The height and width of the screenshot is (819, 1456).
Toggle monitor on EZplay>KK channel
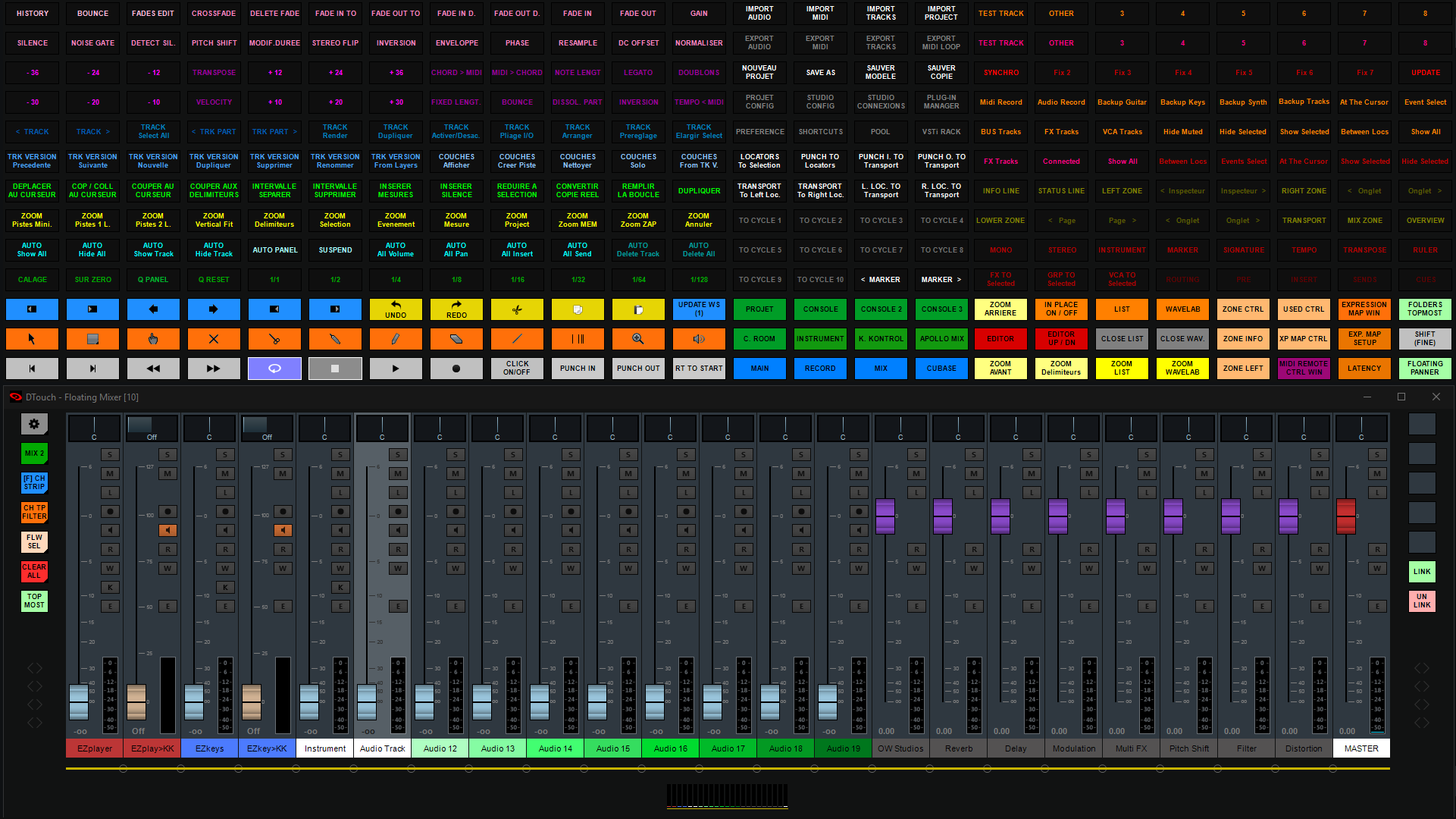click(168, 530)
